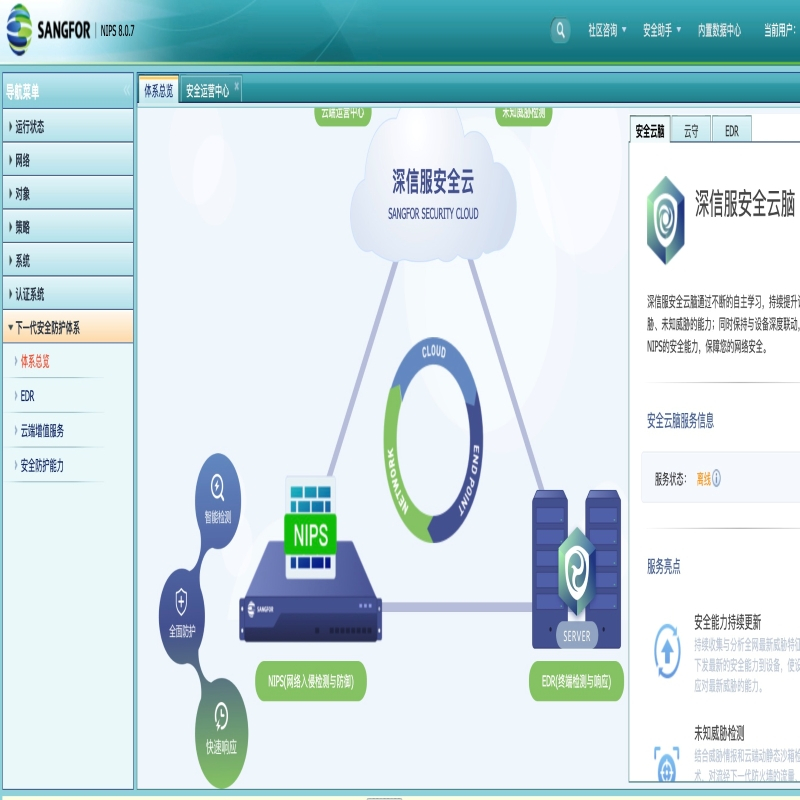The width and height of the screenshot is (800, 800).
Task: Click the Sangfor logo icon
Action: point(19,30)
